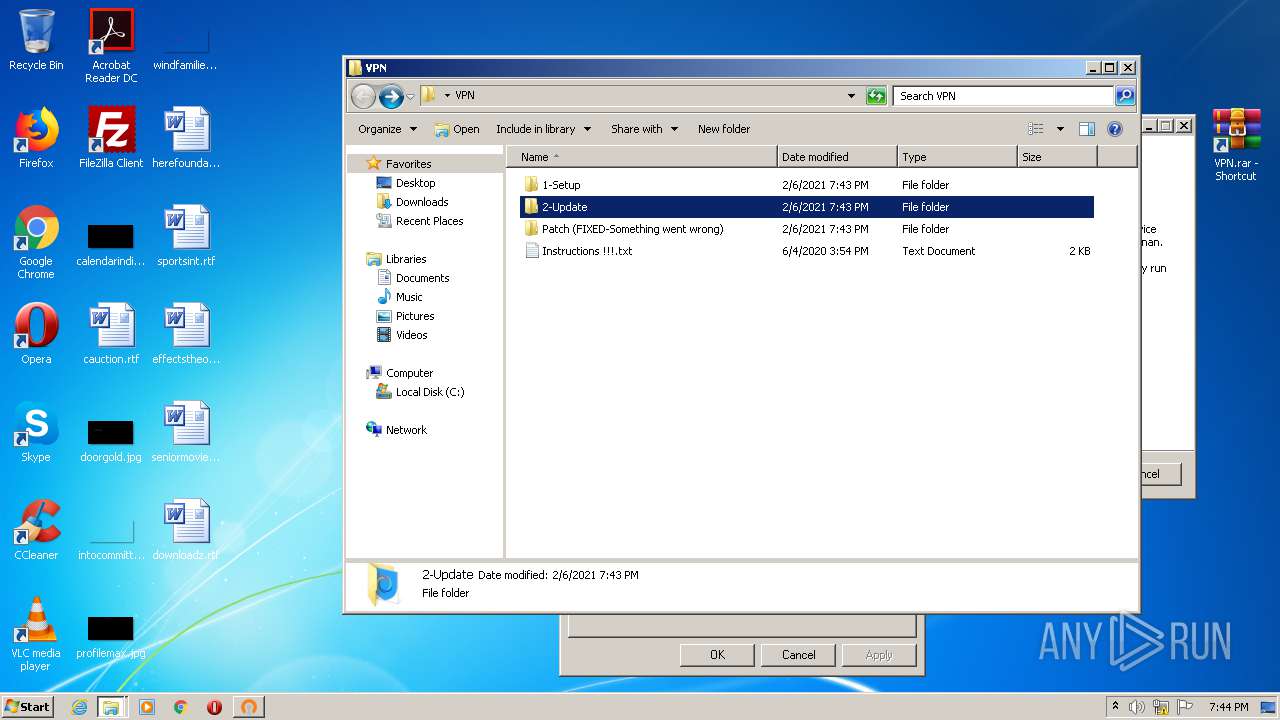Select the CCleaner desktop icon
The width and height of the screenshot is (1280, 720).
36,530
